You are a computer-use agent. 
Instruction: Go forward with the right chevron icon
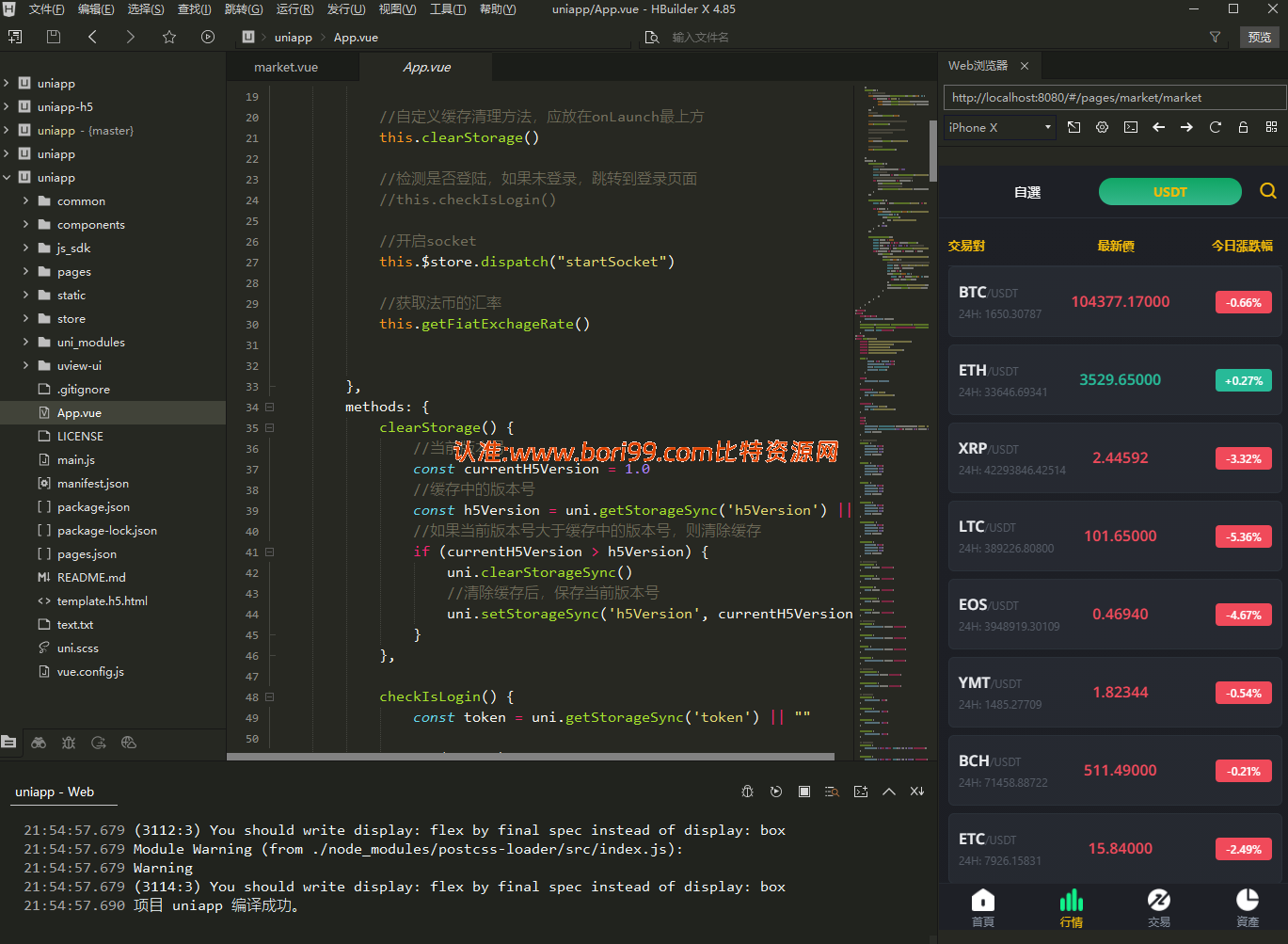(x=131, y=37)
